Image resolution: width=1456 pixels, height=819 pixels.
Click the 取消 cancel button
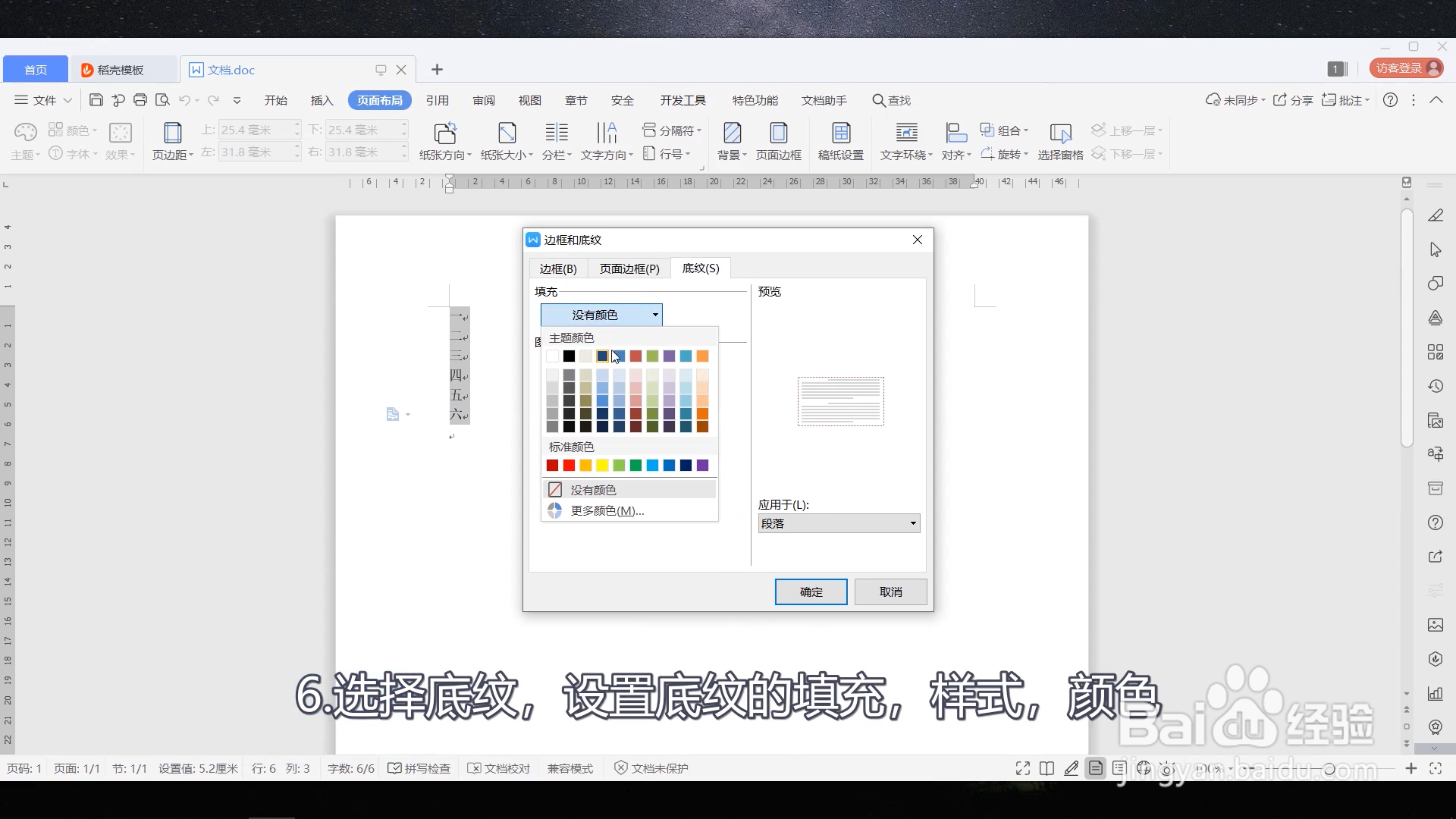coord(890,591)
